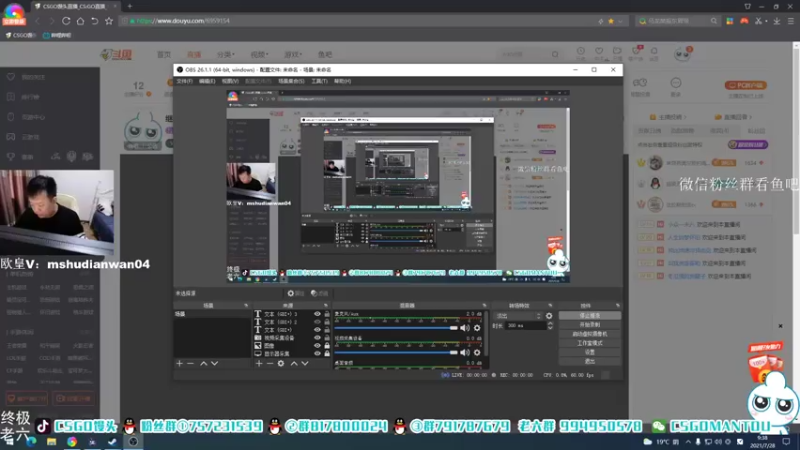
Task: Expand the 分类 dropdown in Douyu nav
Action: (x=225, y=54)
